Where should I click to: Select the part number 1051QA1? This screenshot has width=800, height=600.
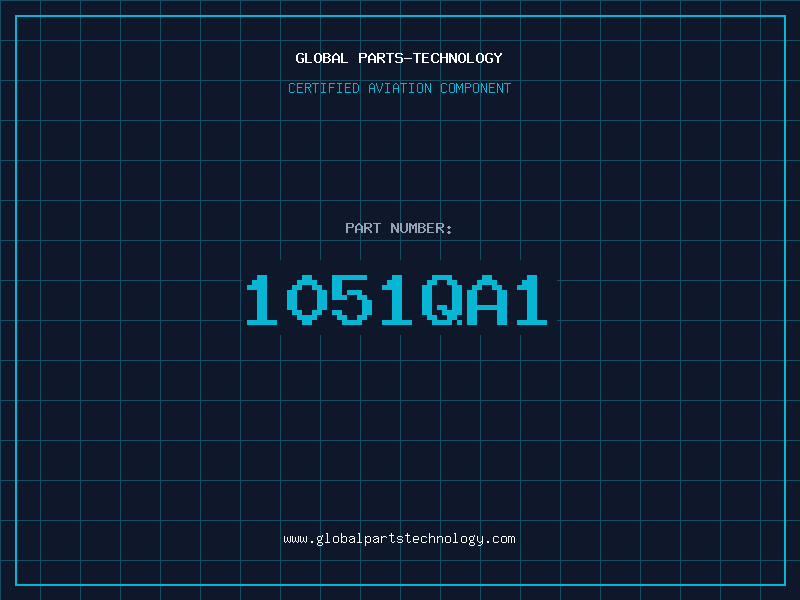point(397,299)
